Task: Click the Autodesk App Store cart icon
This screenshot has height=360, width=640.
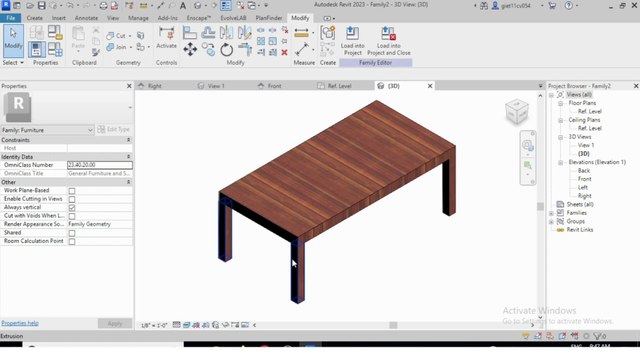Action: pos(552,6)
